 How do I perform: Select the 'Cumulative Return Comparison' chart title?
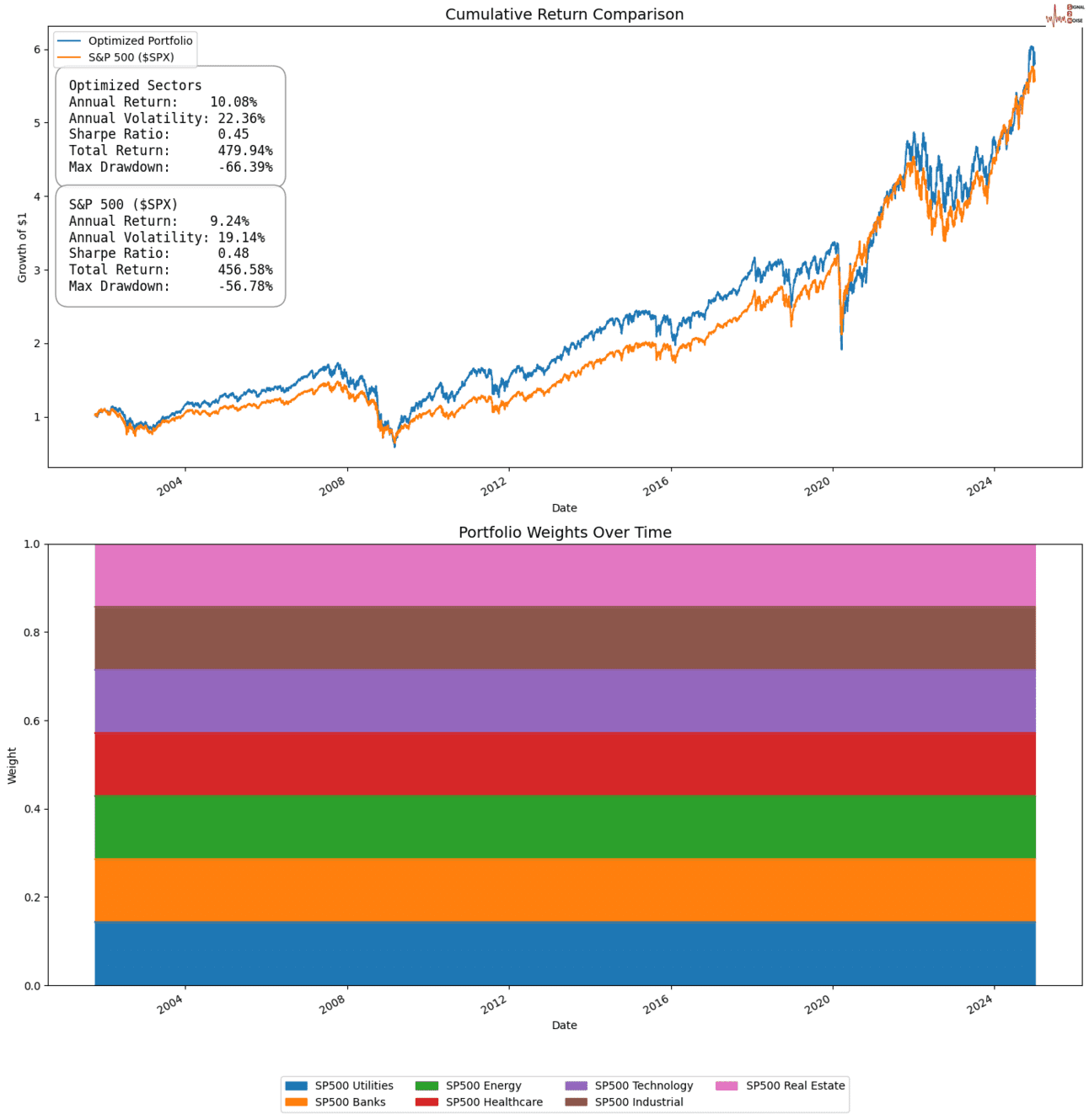tap(565, 14)
